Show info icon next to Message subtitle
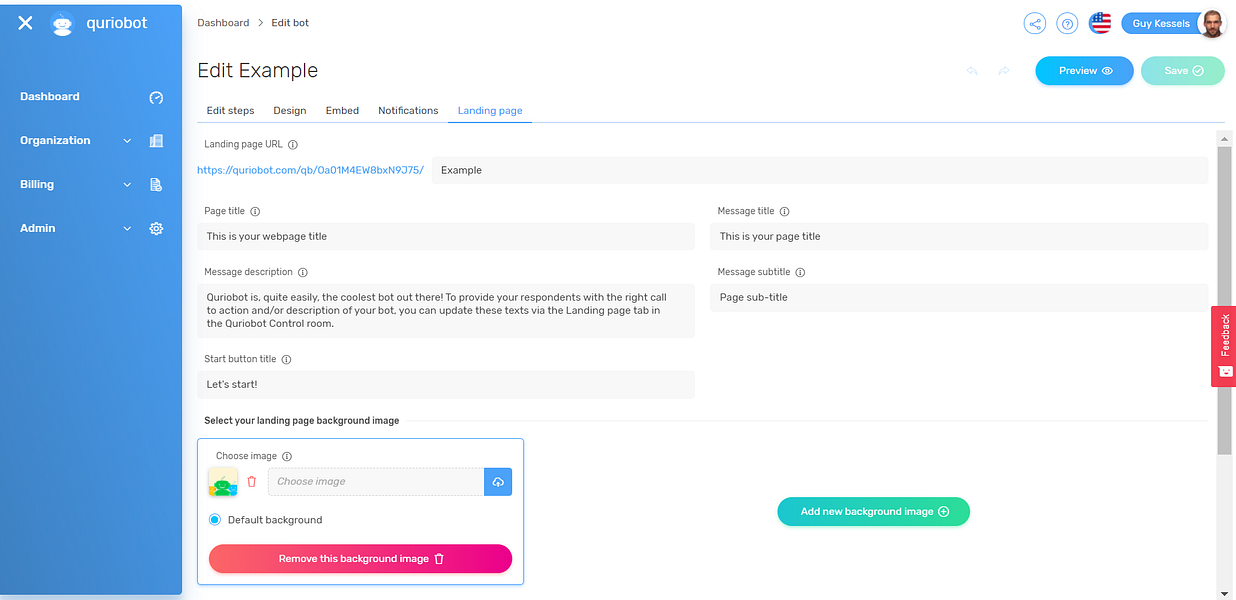 click(x=800, y=272)
